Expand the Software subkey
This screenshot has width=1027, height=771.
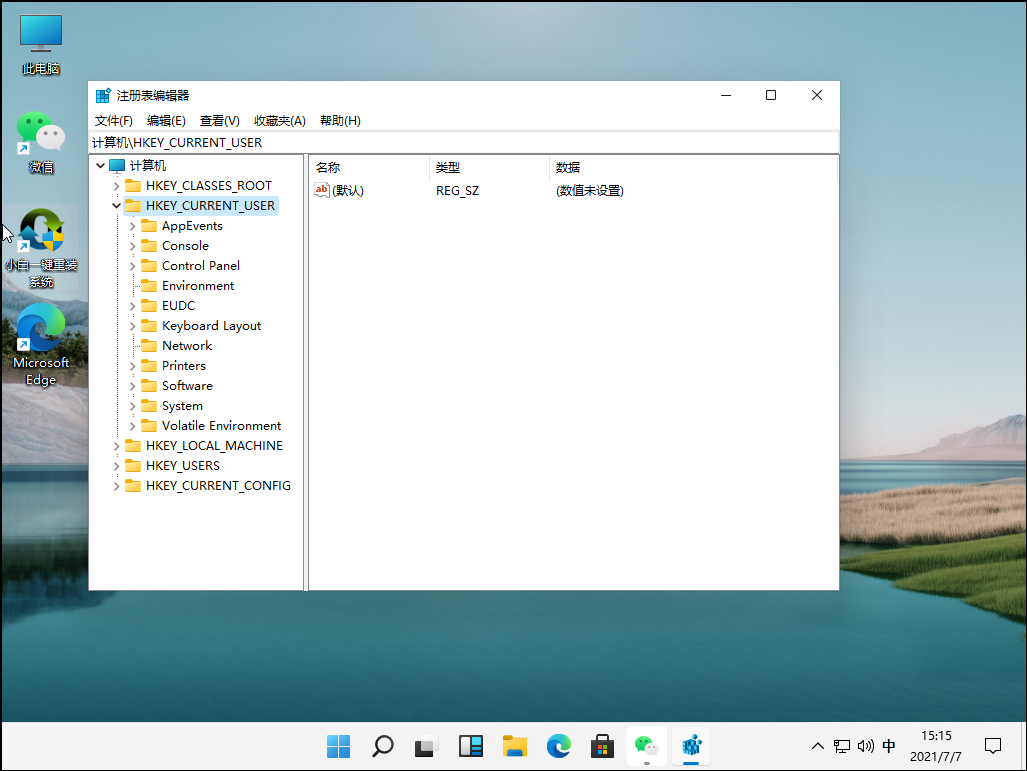point(133,385)
